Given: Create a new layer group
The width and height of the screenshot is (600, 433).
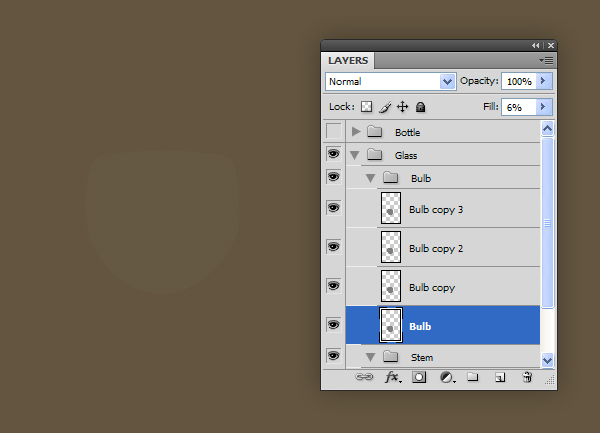Looking at the screenshot, I should (473, 377).
